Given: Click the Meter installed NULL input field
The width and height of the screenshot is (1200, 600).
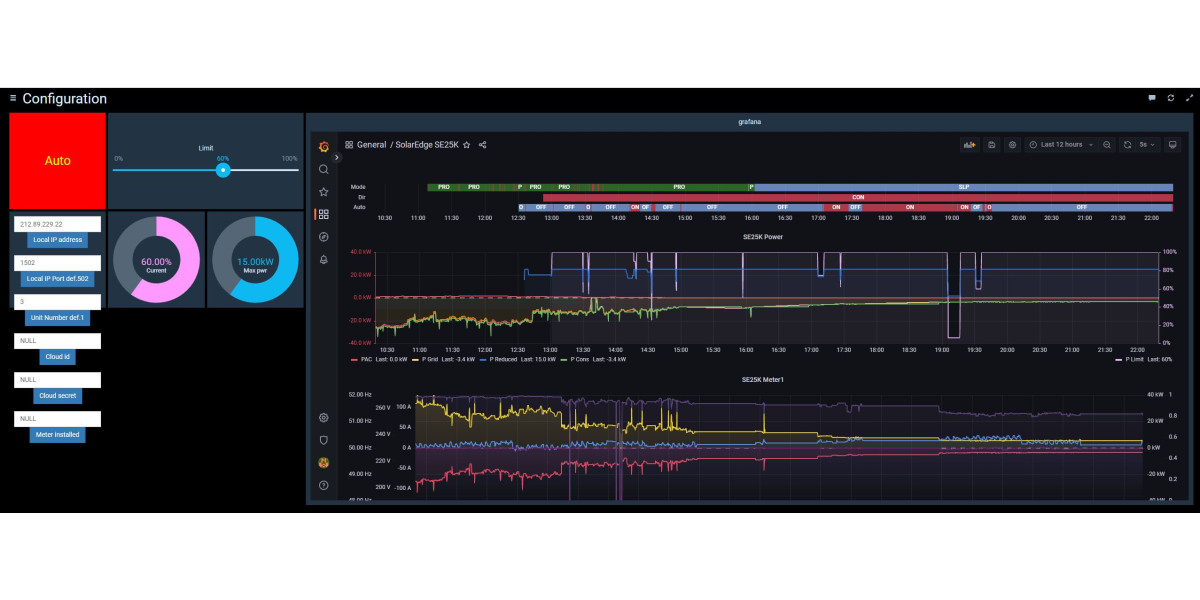Looking at the screenshot, I should click(58, 419).
